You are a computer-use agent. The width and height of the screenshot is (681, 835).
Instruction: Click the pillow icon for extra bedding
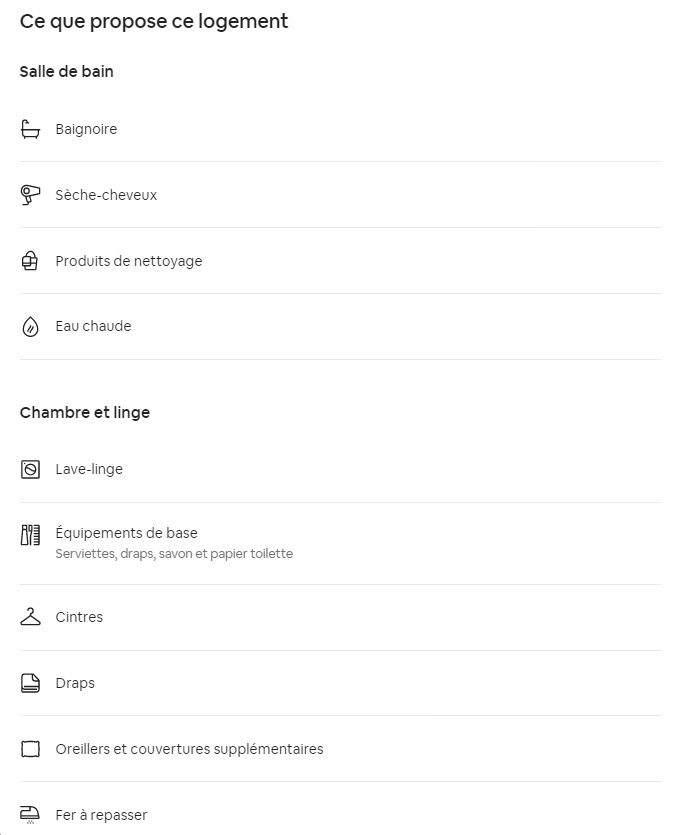pyautogui.click(x=30, y=749)
